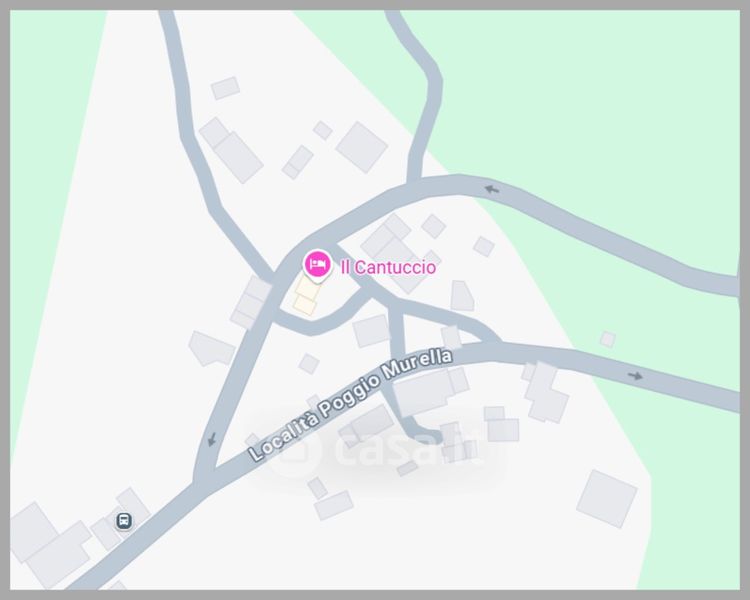This screenshot has height=600, width=750.
Task: Click the large diamond-shaped building near the top
Action: 362,147
